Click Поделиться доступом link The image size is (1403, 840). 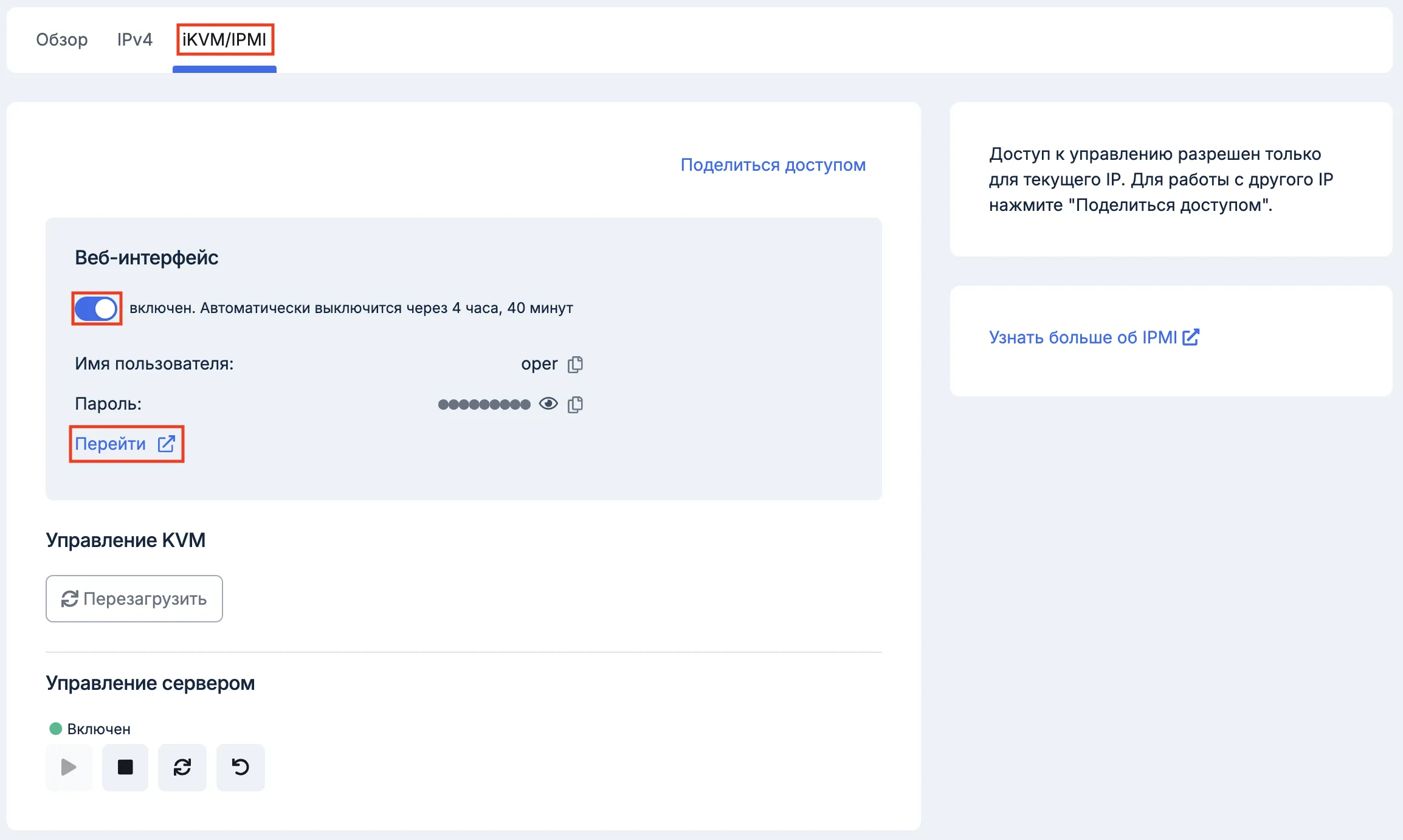pyautogui.click(x=773, y=165)
